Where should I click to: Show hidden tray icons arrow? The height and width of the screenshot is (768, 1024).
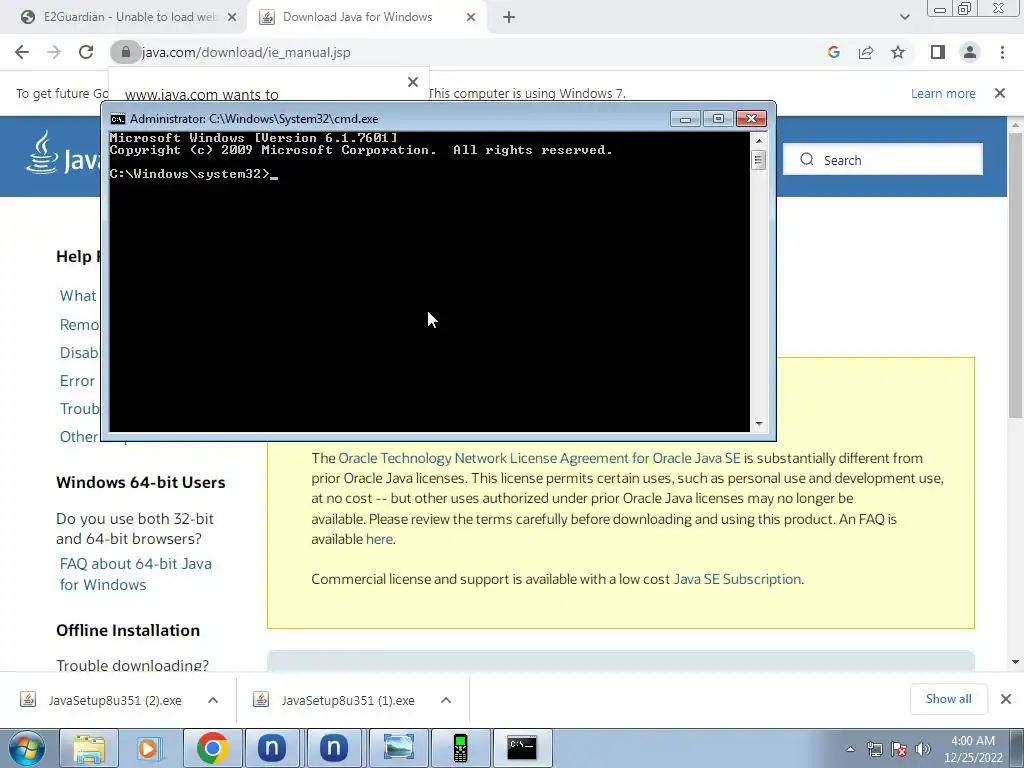pyautogui.click(x=850, y=749)
